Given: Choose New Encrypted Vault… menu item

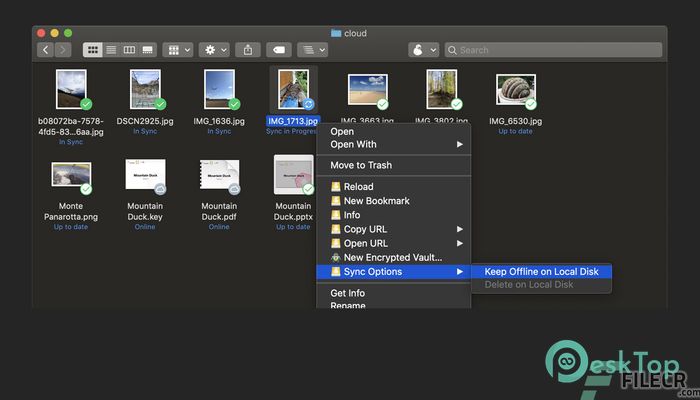Looking at the screenshot, I should click(x=393, y=258).
